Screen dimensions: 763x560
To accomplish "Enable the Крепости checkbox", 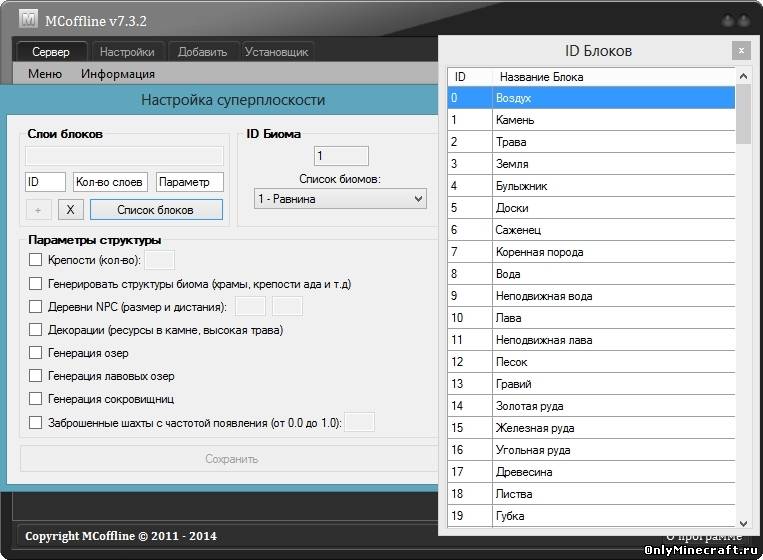I will [36, 260].
